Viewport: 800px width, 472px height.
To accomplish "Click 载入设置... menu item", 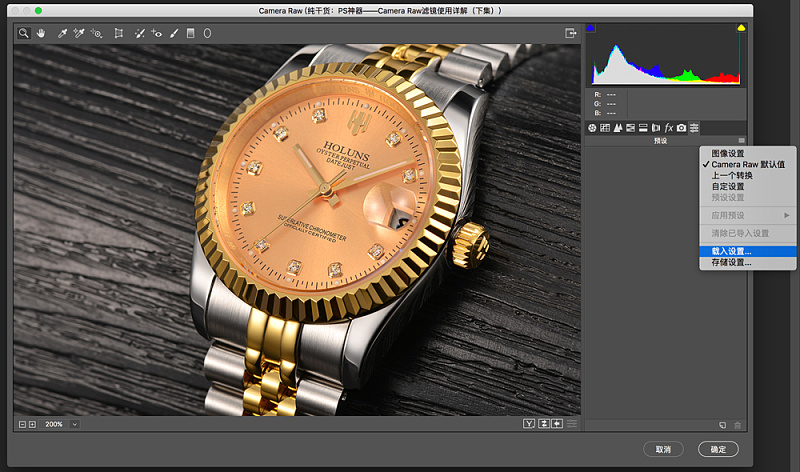I will [748, 251].
